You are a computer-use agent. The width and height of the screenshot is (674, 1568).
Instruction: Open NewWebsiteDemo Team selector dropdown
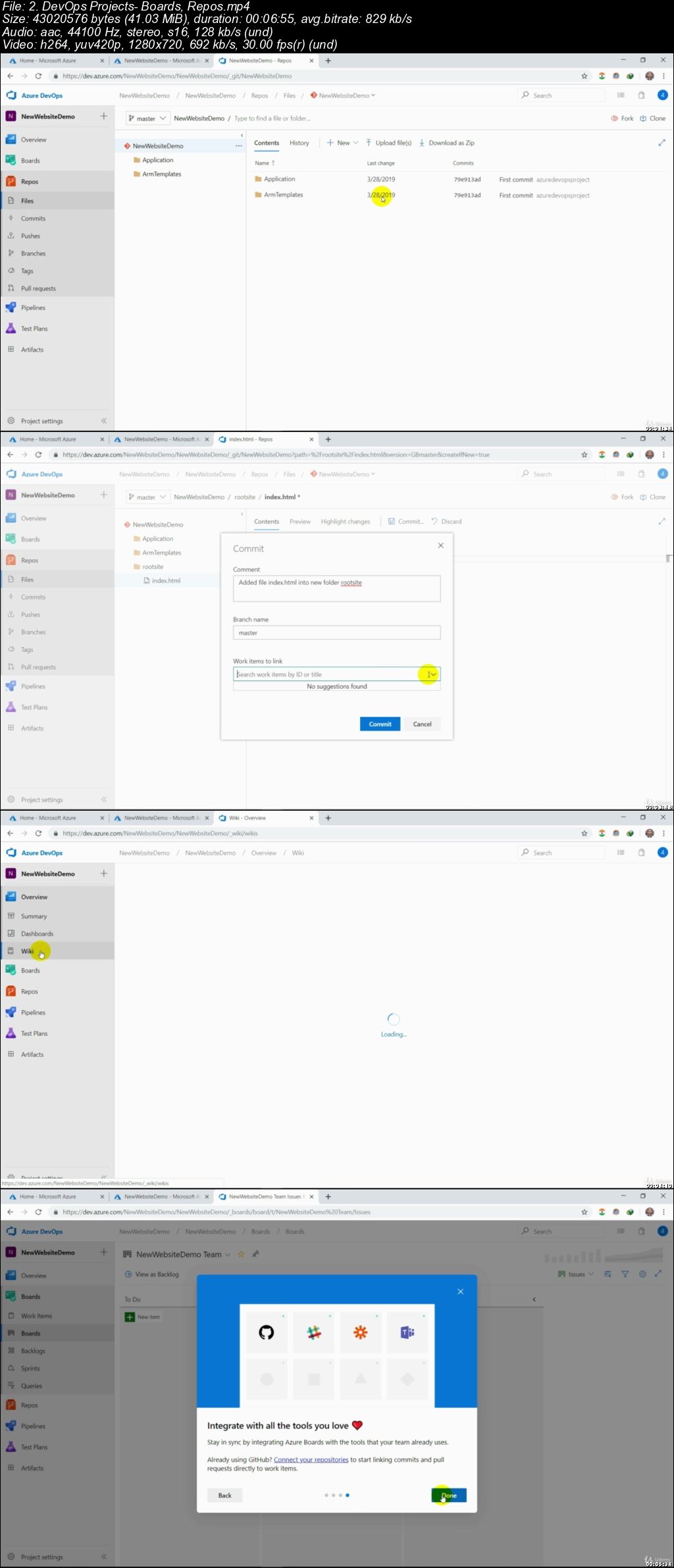tap(228, 1255)
